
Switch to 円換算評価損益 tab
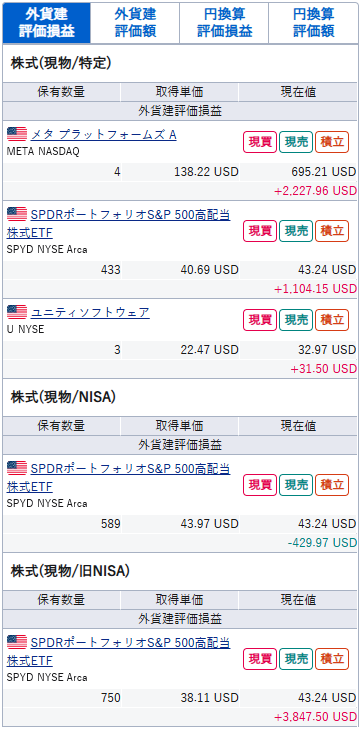(x=224, y=23)
